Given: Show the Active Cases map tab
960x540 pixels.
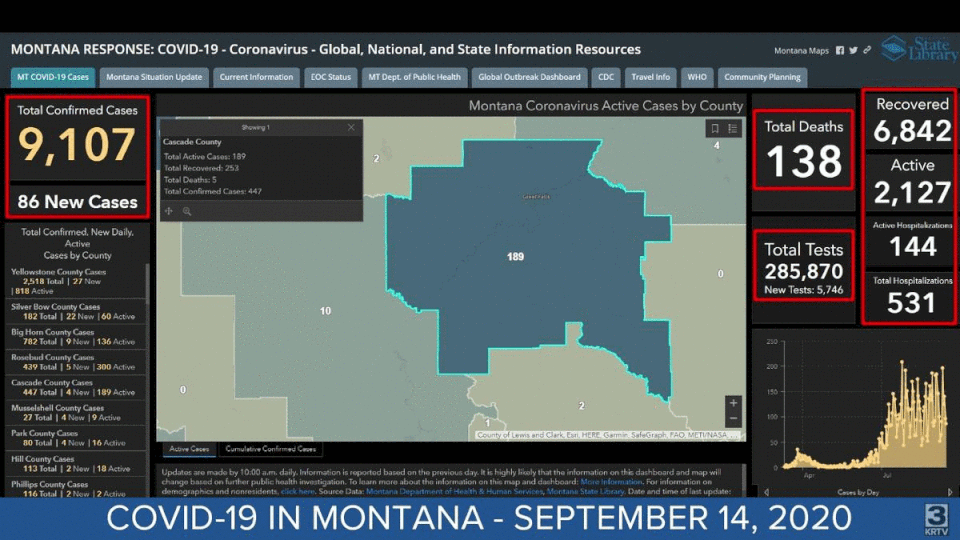Looking at the screenshot, I should coord(189,449).
